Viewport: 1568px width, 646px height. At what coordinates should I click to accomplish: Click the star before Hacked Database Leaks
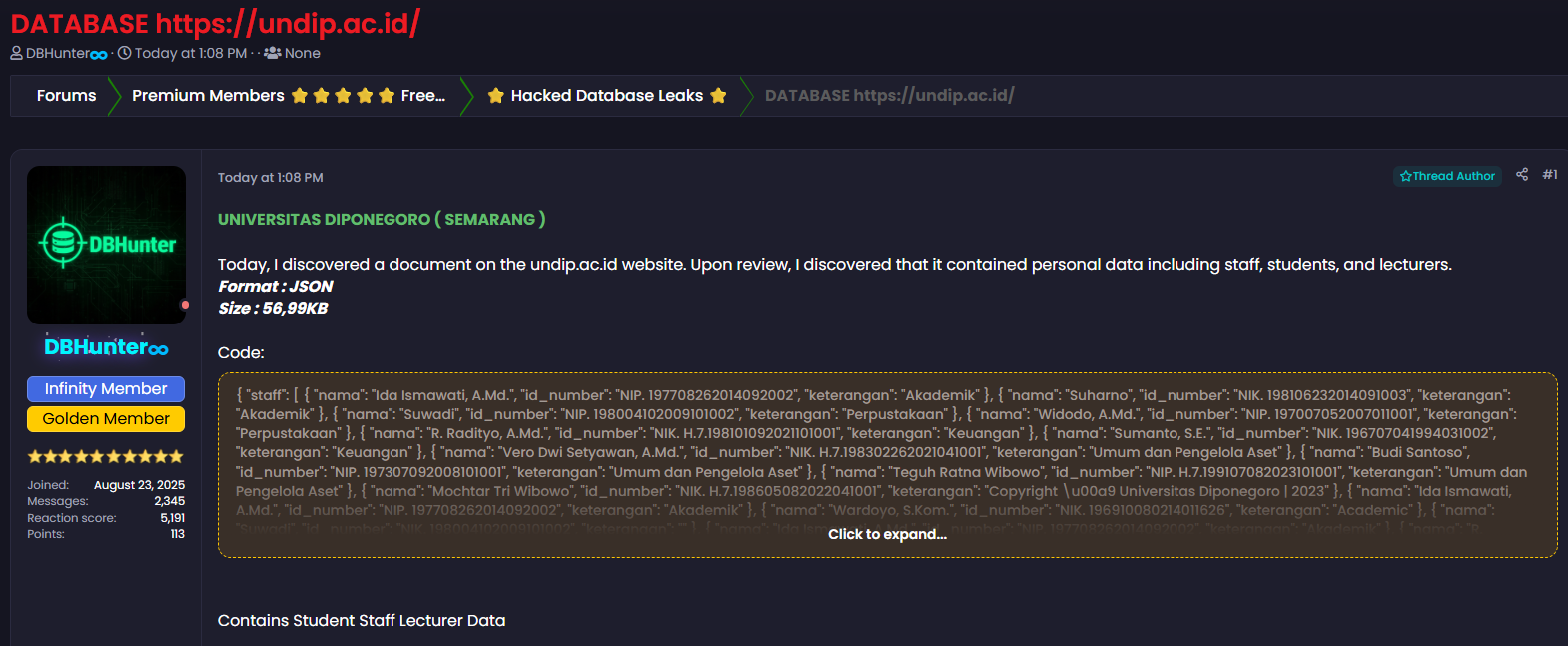pos(495,96)
